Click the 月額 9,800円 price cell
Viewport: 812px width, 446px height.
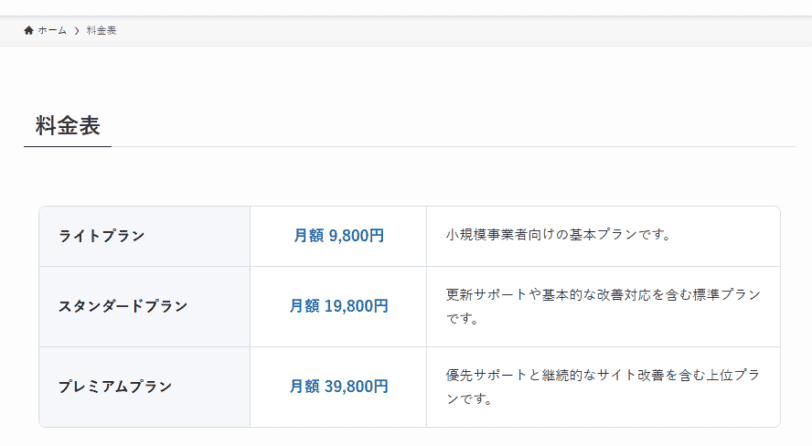339,236
